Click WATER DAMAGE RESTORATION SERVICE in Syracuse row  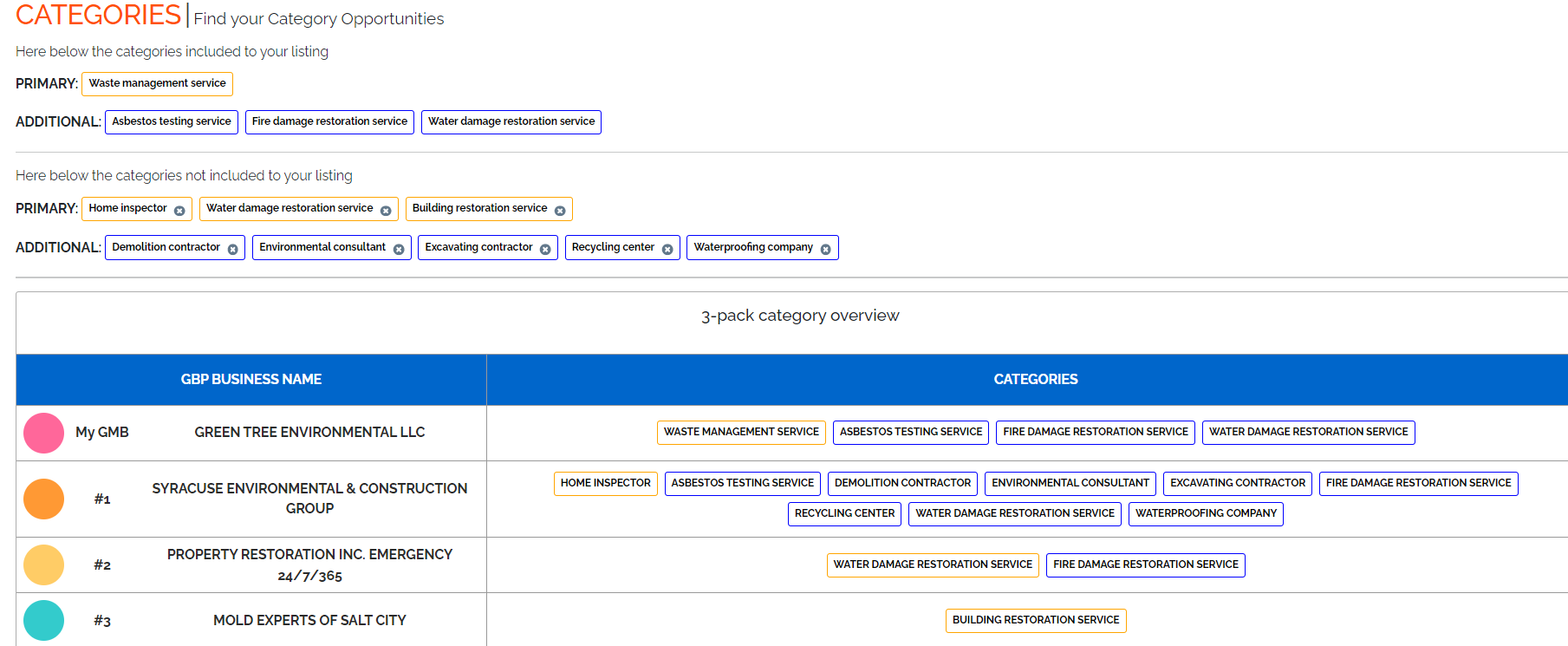[1015, 513]
